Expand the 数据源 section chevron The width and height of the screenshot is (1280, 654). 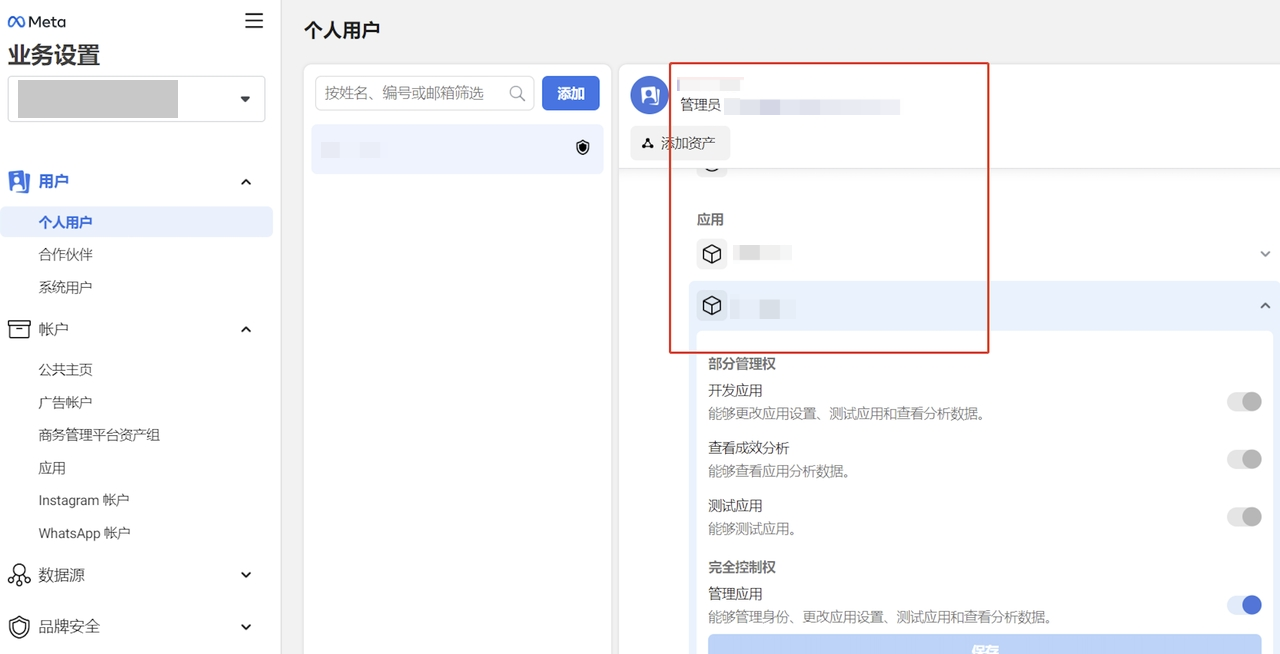tap(246, 575)
